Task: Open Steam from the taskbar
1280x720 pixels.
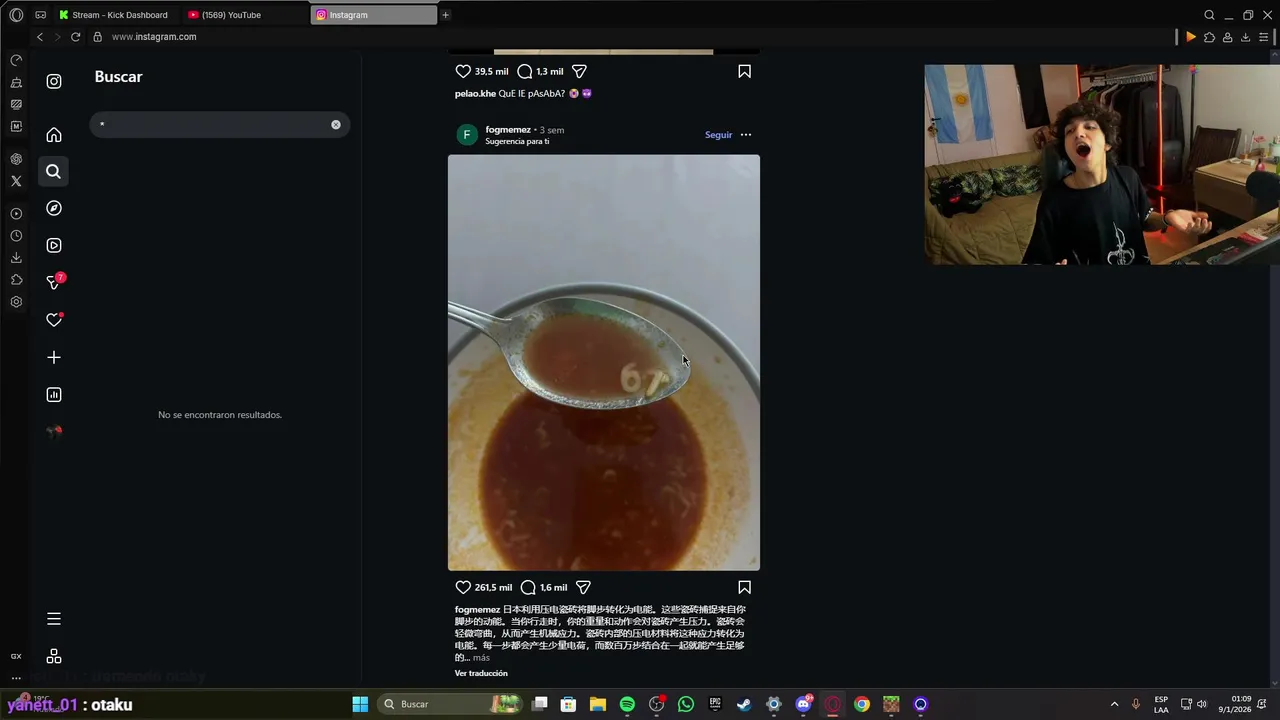Action: [744, 704]
